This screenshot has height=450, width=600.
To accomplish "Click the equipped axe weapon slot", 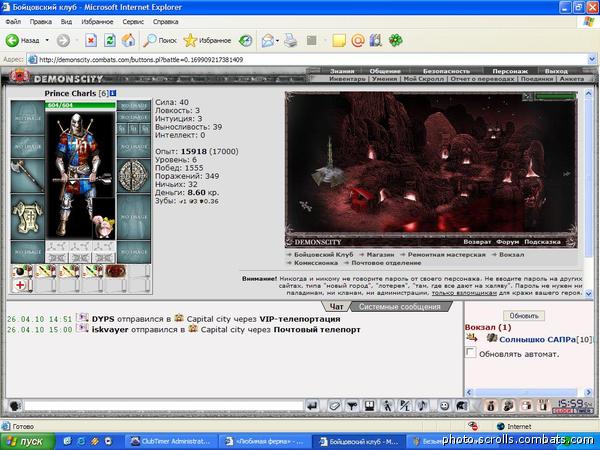I will point(28,176).
